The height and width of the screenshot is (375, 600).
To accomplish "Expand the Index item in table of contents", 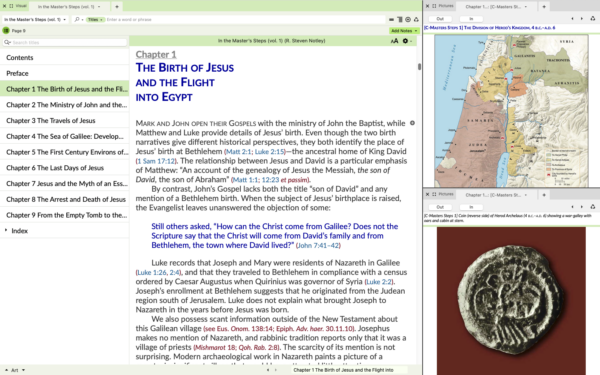I will click(6, 230).
